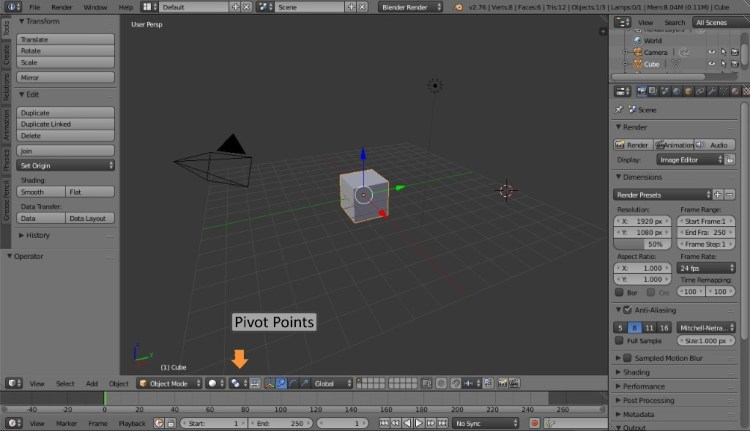Open the 3D view editor type selector
The height and width of the screenshot is (431, 750).
point(14,383)
